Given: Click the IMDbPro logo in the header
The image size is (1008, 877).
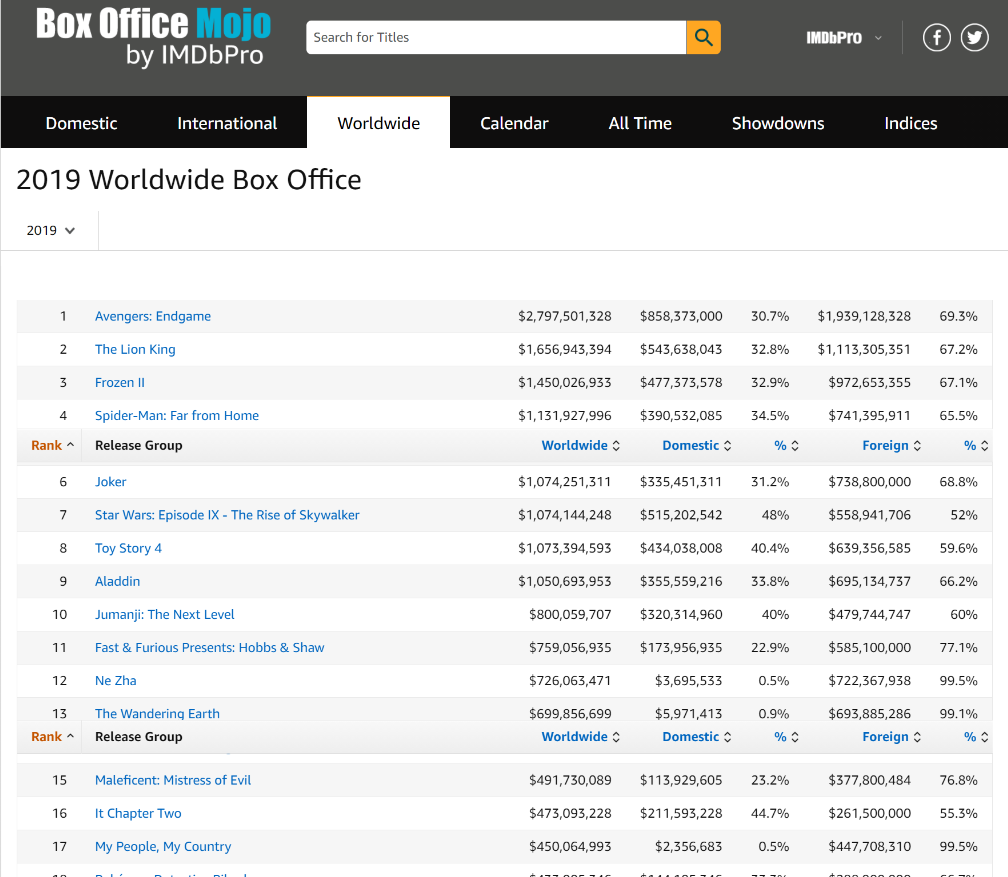Looking at the screenshot, I should pos(834,38).
